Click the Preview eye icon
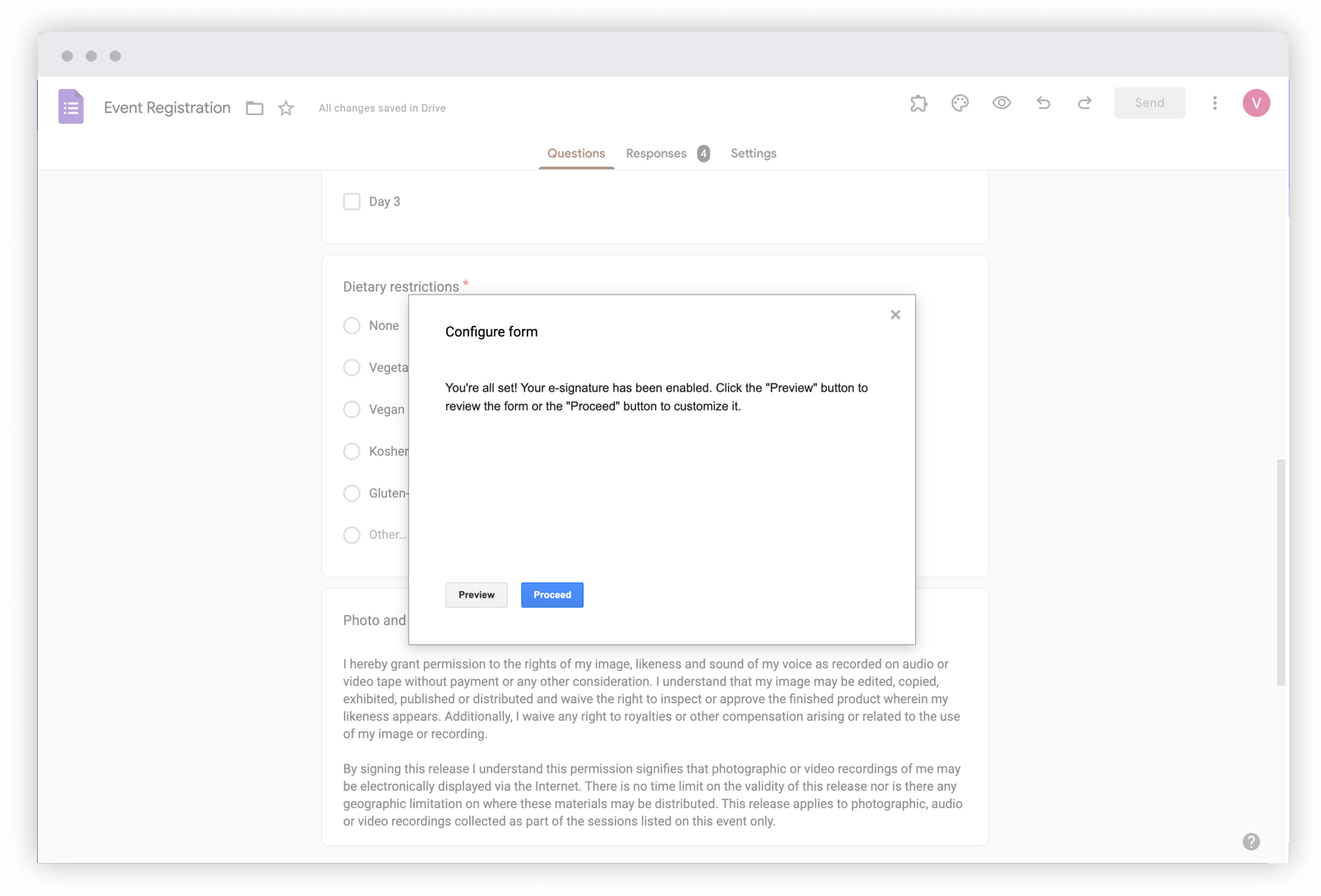 1001,103
